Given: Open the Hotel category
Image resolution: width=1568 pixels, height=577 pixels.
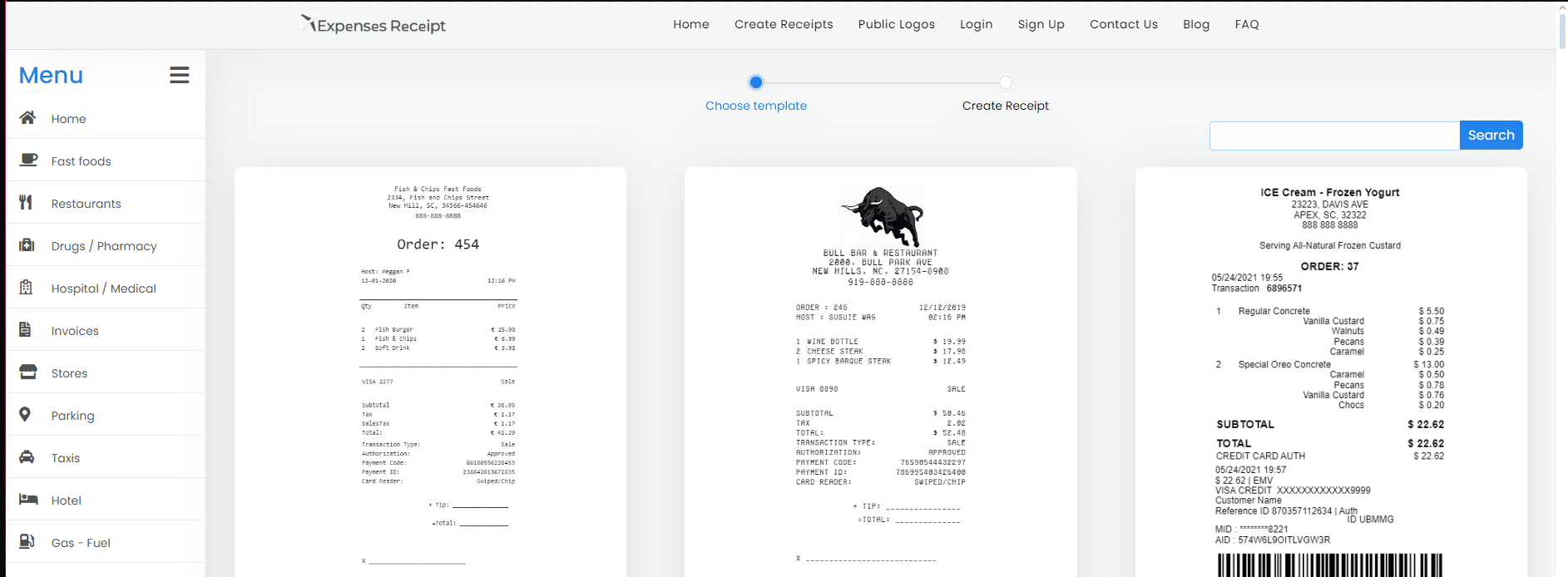Looking at the screenshot, I should point(66,501).
